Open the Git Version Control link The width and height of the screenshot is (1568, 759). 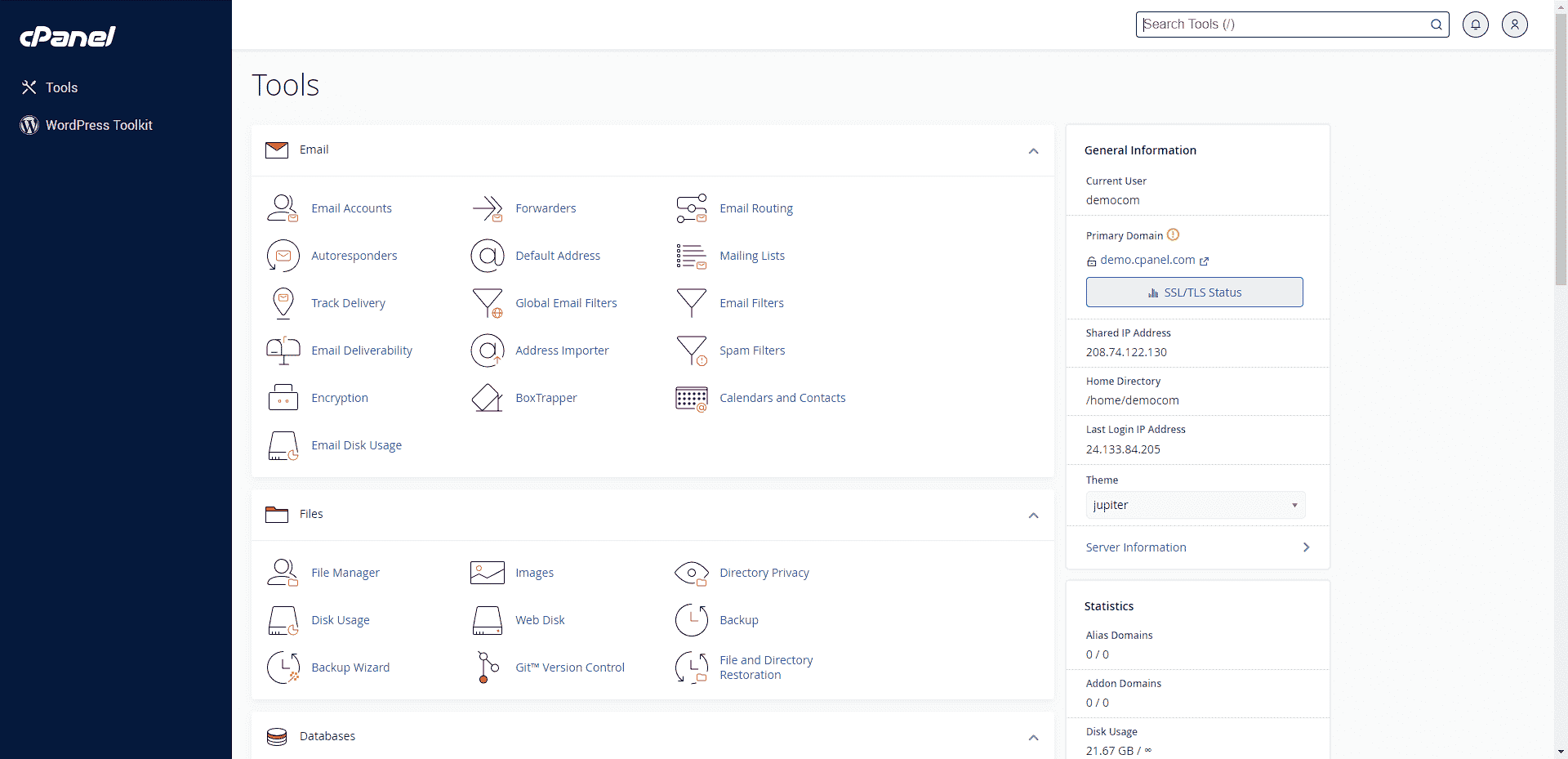point(570,667)
